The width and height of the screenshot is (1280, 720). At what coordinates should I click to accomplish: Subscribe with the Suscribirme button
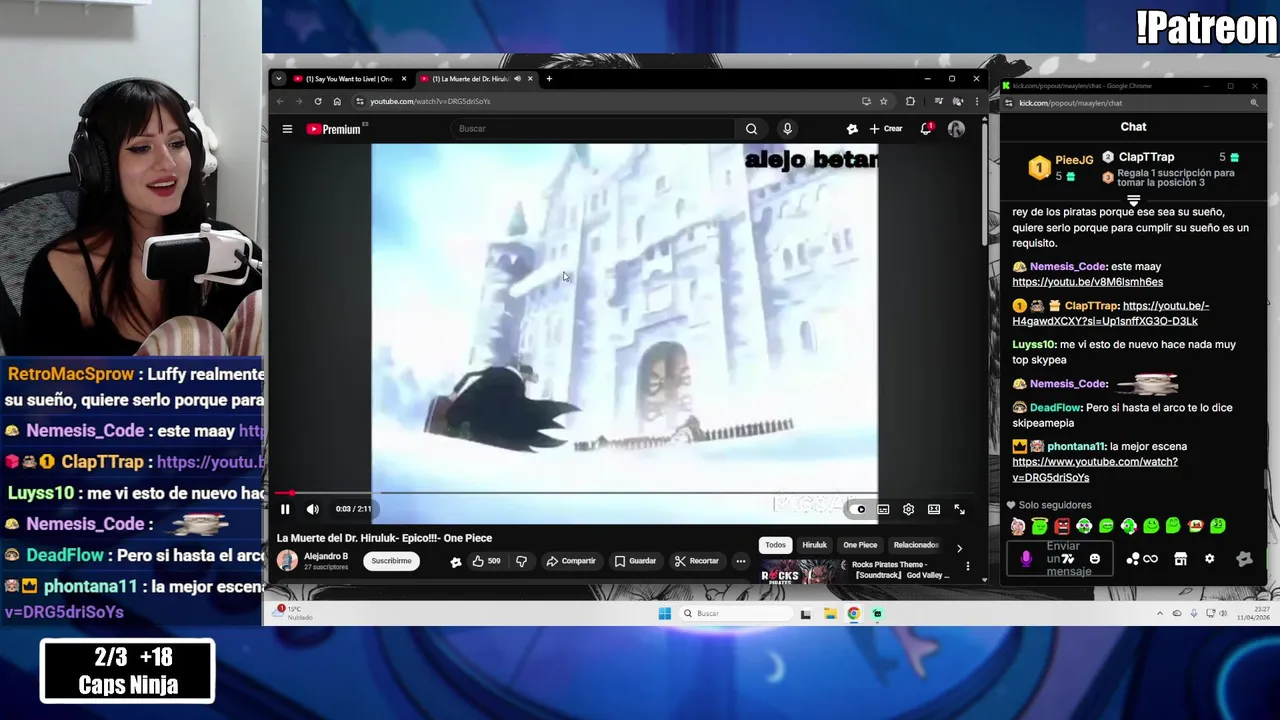coord(391,561)
